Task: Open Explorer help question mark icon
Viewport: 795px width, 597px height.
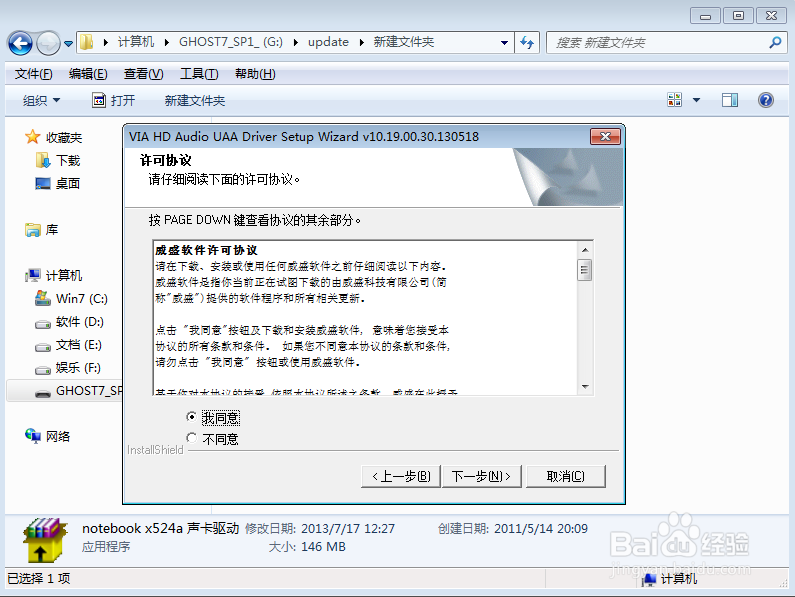Action: (x=766, y=100)
